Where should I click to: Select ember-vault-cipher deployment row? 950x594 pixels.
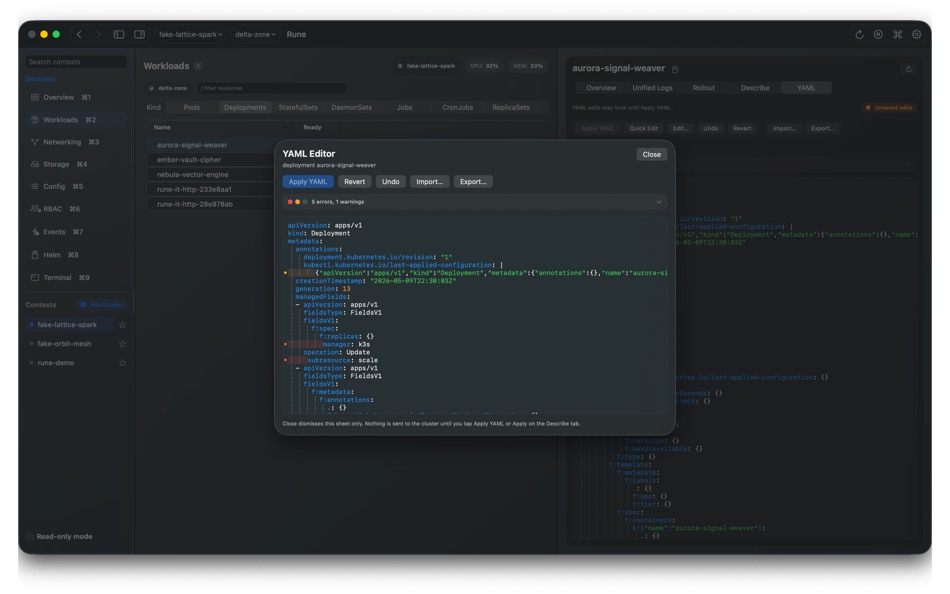[x=211, y=160]
